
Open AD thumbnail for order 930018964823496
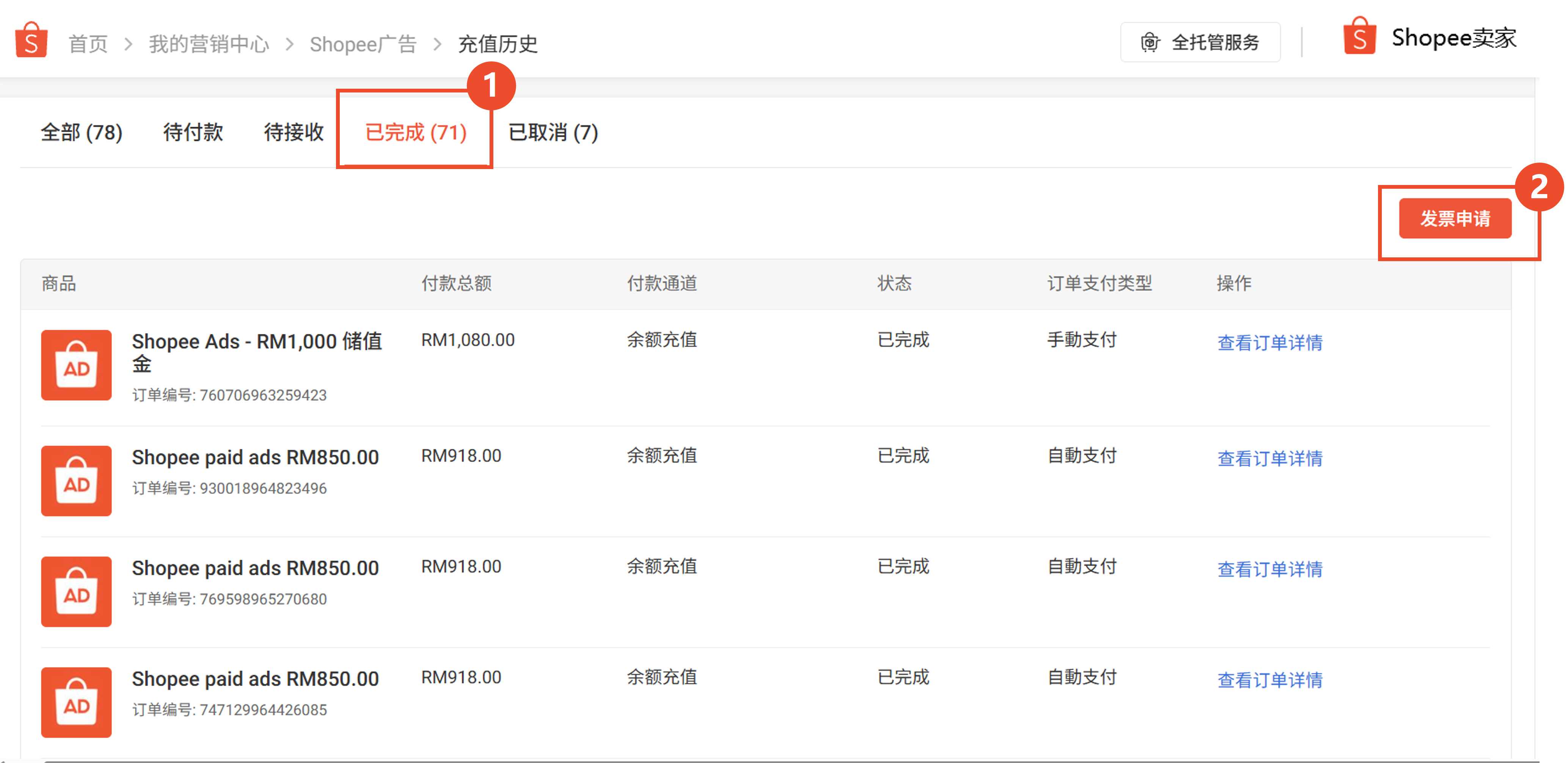(x=76, y=481)
